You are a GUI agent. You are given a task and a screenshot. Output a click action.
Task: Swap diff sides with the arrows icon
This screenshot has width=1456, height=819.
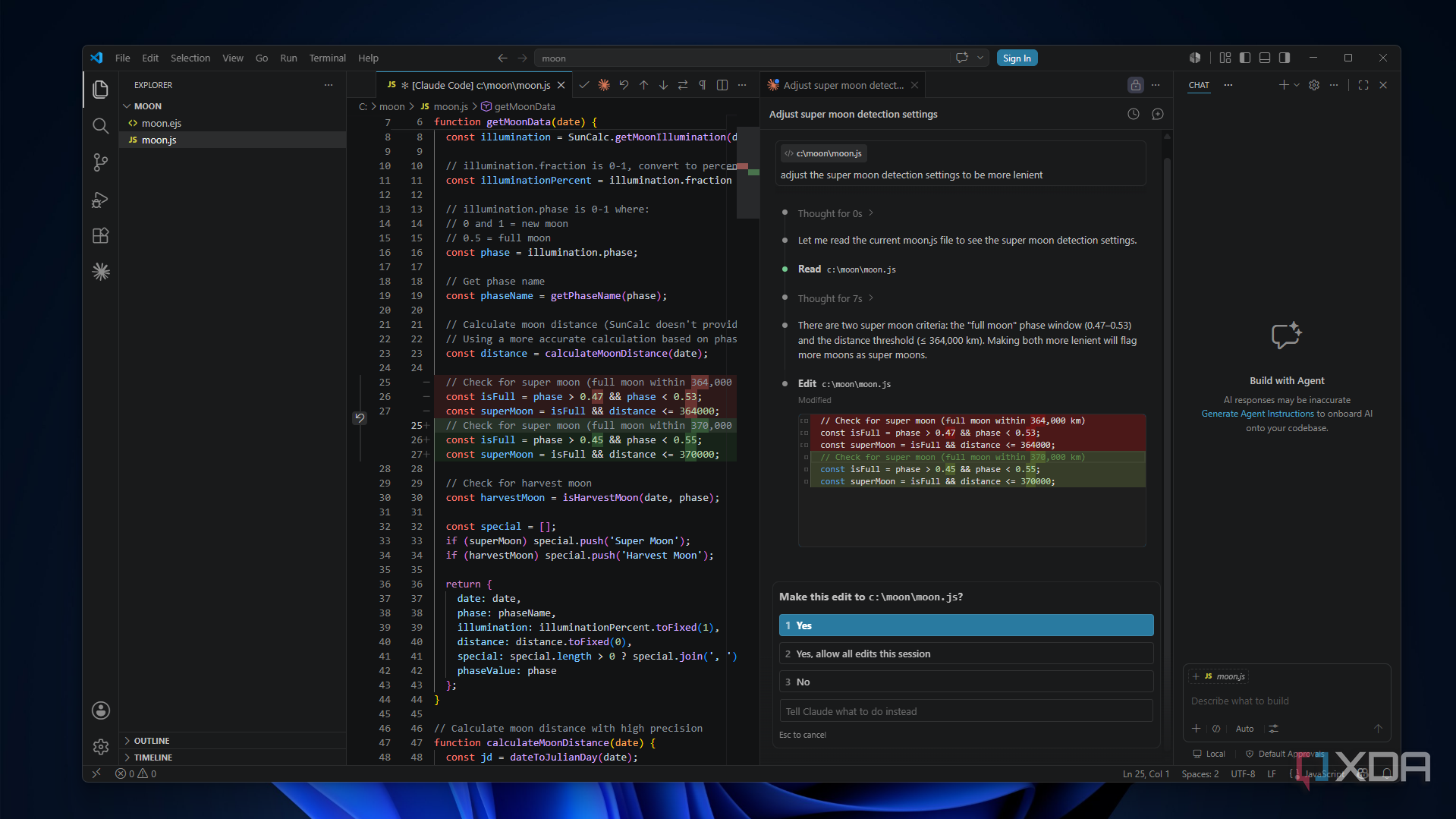[683, 85]
